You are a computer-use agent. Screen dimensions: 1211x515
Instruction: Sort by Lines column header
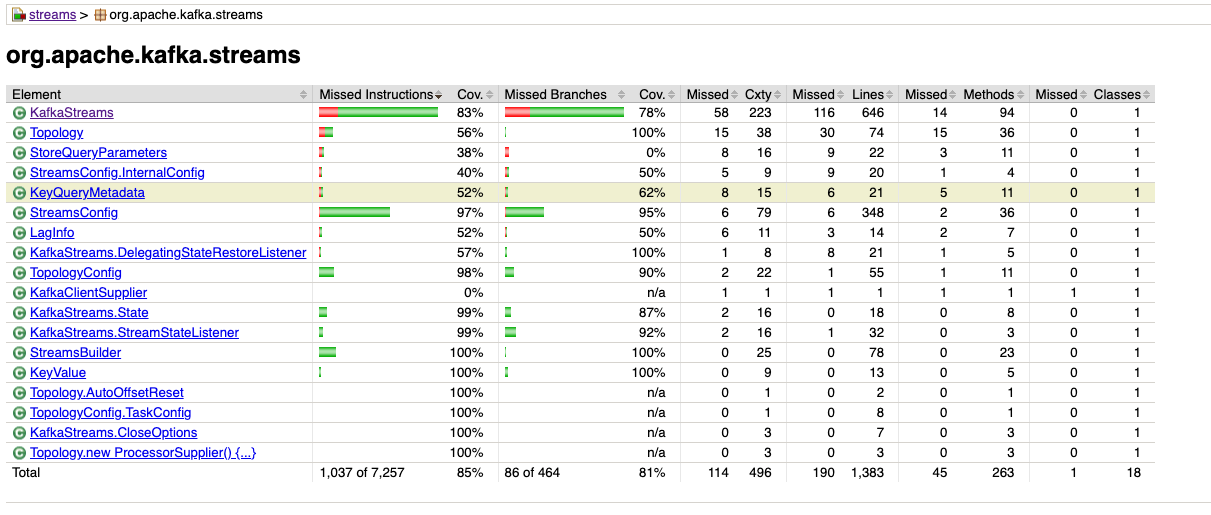click(x=867, y=94)
